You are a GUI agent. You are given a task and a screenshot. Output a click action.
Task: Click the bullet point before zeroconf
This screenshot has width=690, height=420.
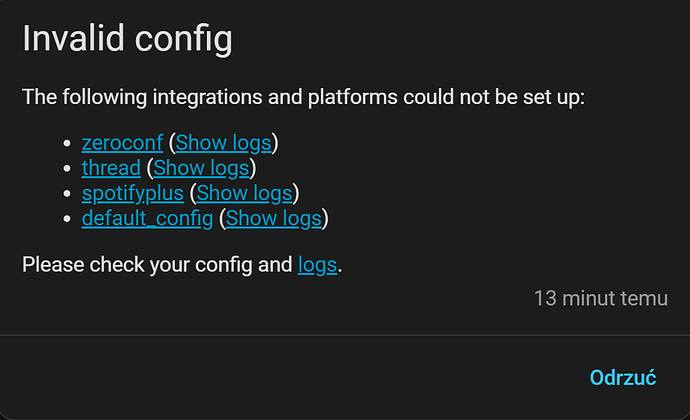67,144
